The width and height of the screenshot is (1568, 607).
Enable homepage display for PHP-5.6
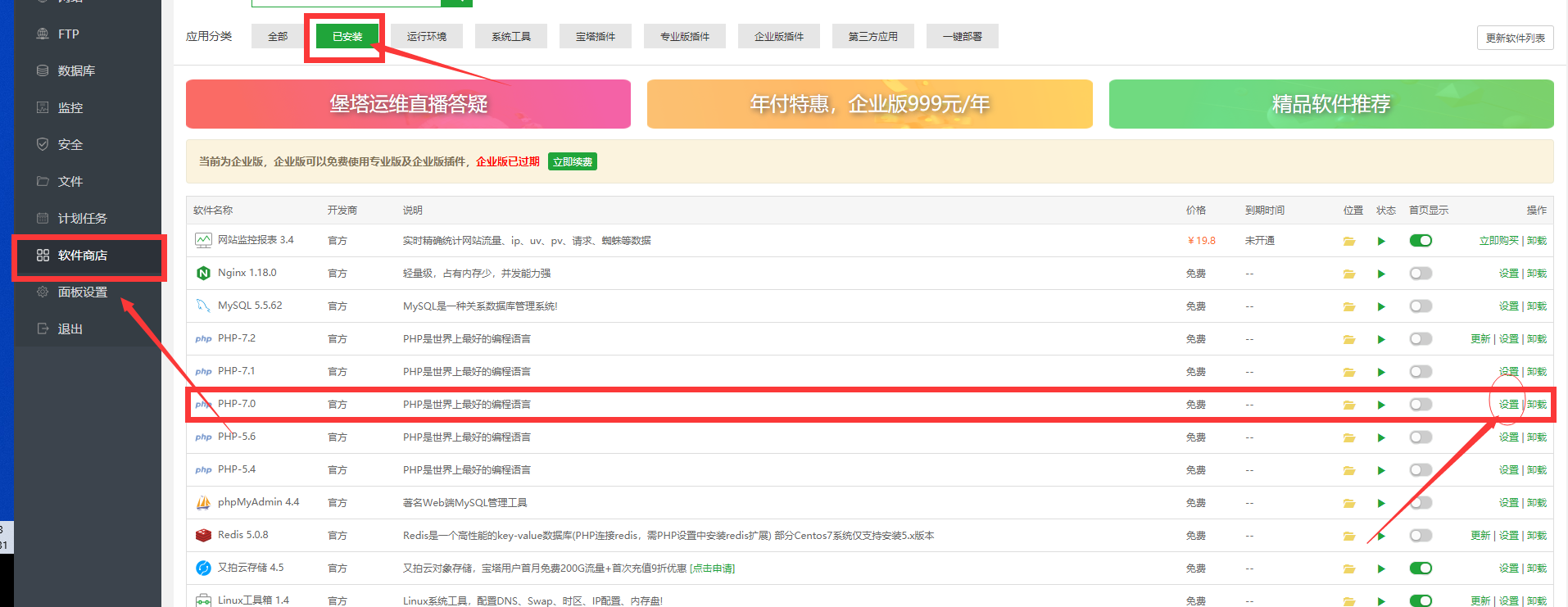click(x=1421, y=437)
